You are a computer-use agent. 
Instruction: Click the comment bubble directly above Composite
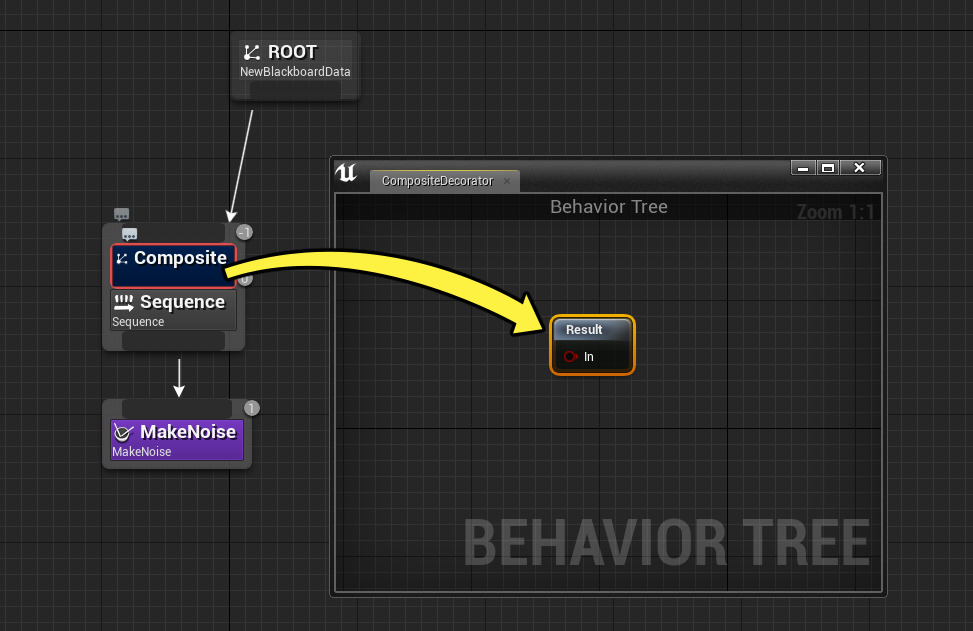coord(129,234)
